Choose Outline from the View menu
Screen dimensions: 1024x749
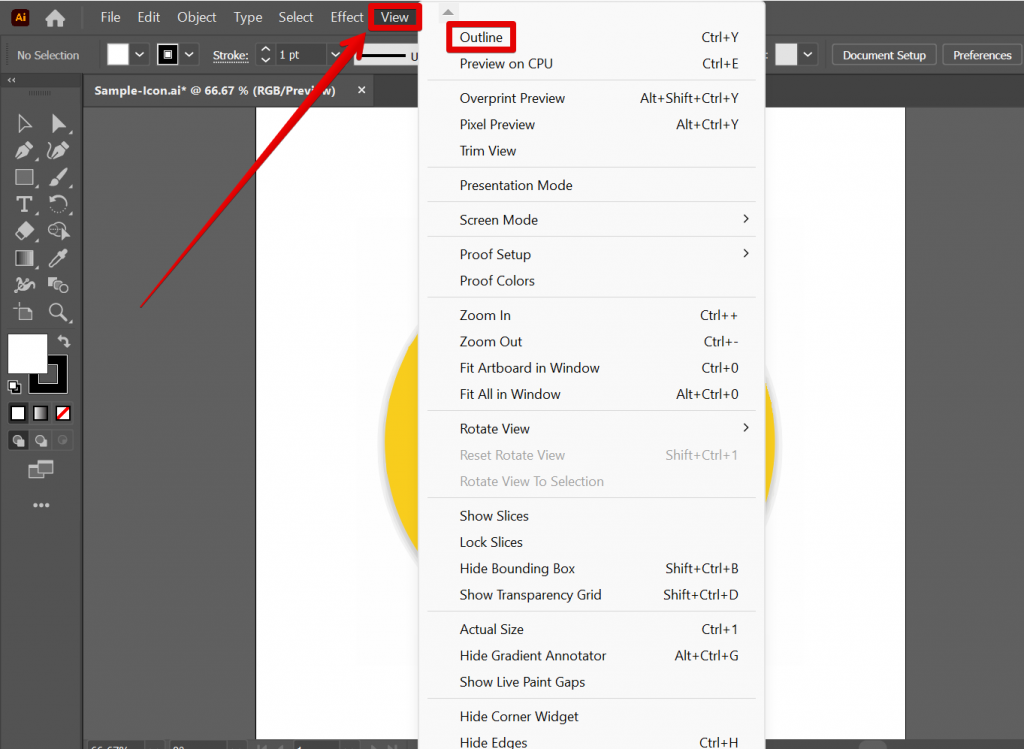point(481,38)
